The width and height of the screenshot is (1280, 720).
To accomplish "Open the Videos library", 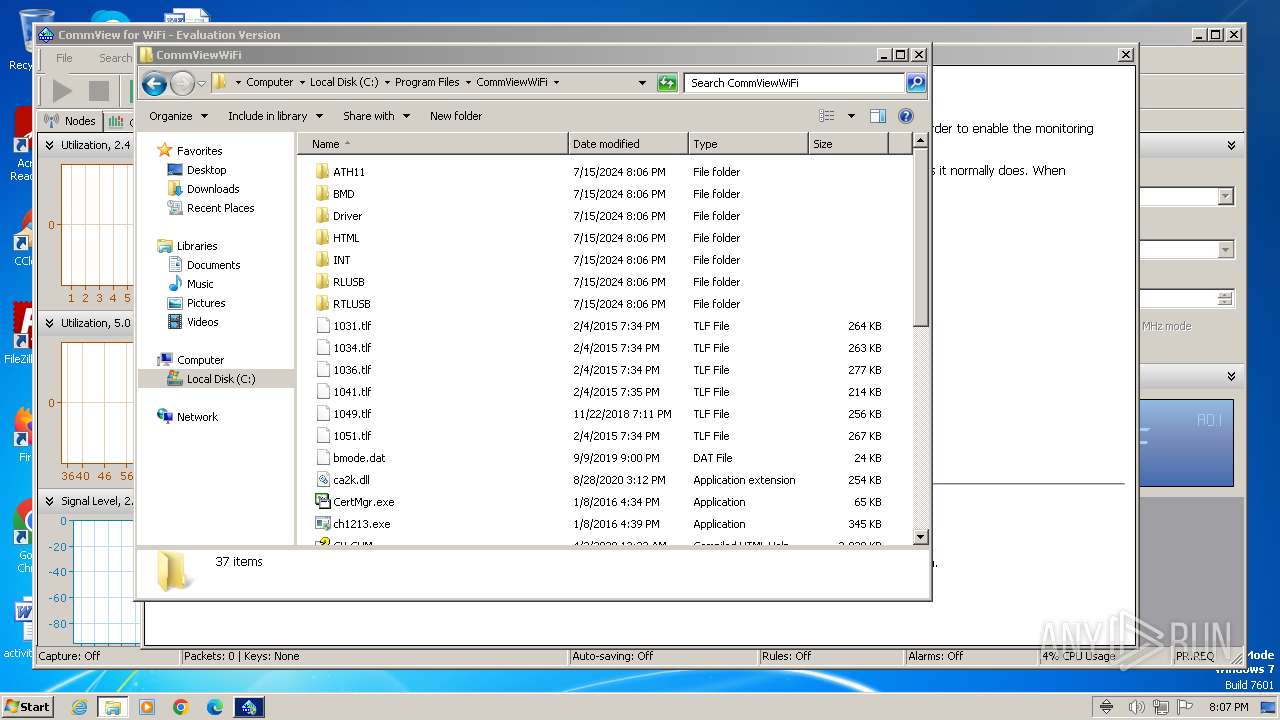I will click(x=202, y=322).
